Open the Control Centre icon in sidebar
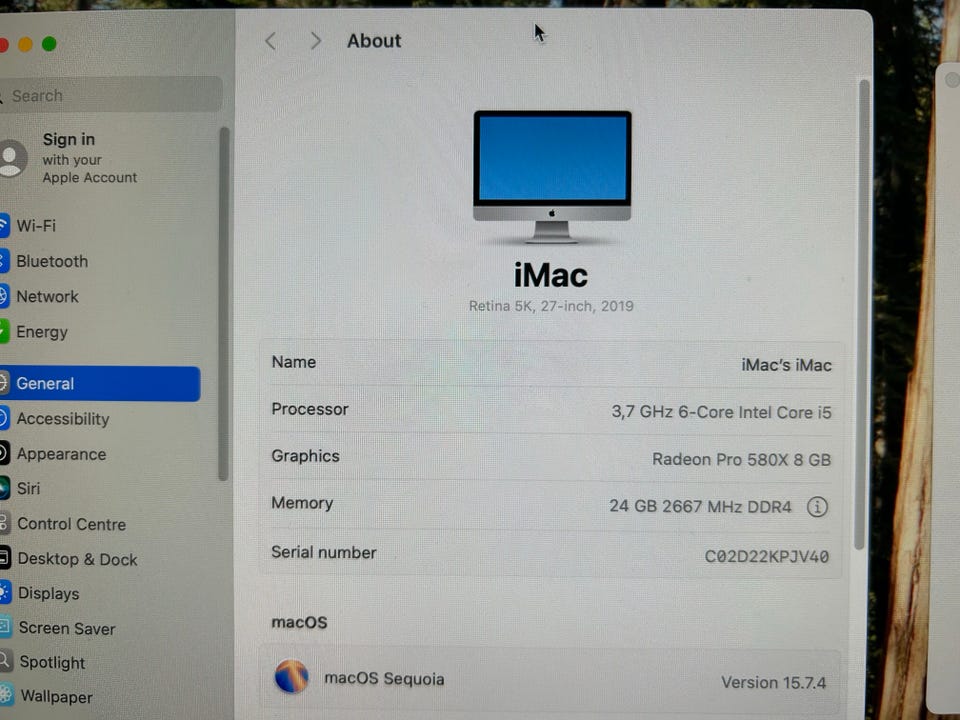Image resolution: width=960 pixels, height=720 pixels. tap(4, 523)
